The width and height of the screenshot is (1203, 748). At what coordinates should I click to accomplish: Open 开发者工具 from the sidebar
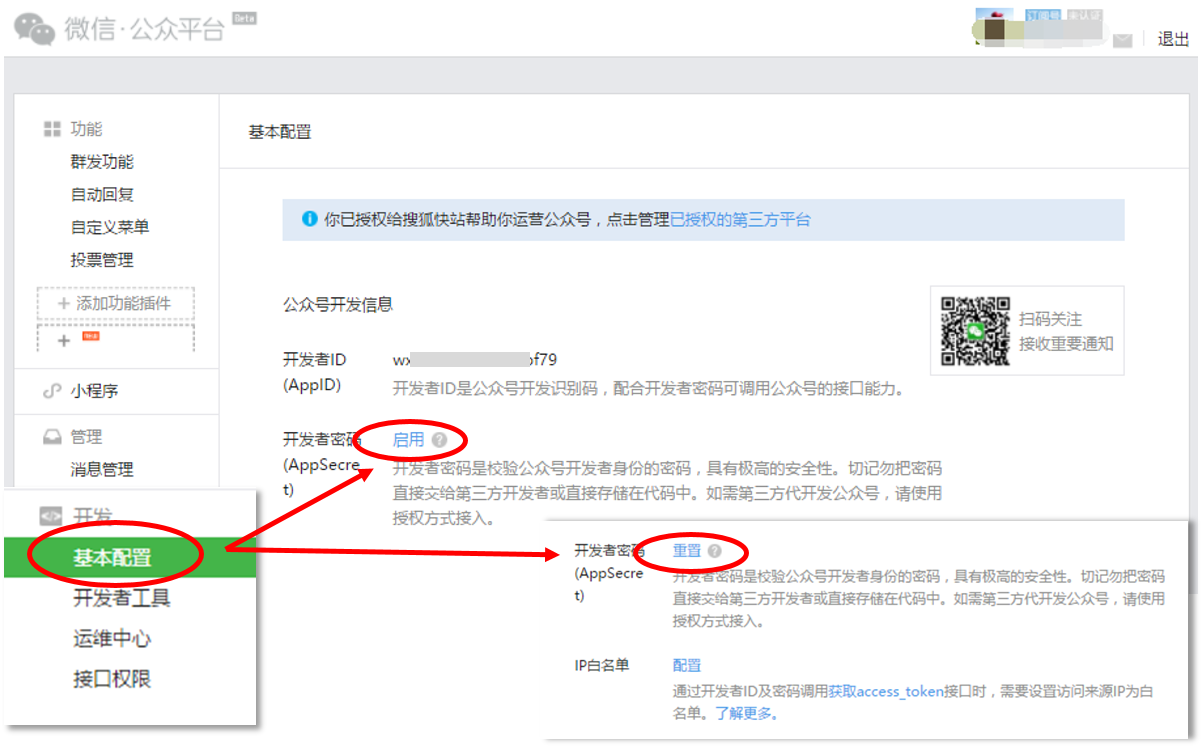coord(121,598)
